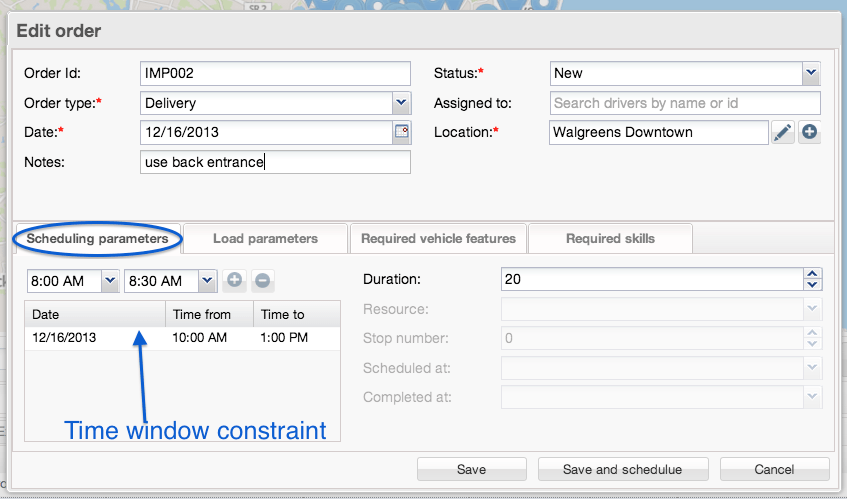Edit location using the pencil icon
The width and height of the screenshot is (847, 499).
coord(782,132)
